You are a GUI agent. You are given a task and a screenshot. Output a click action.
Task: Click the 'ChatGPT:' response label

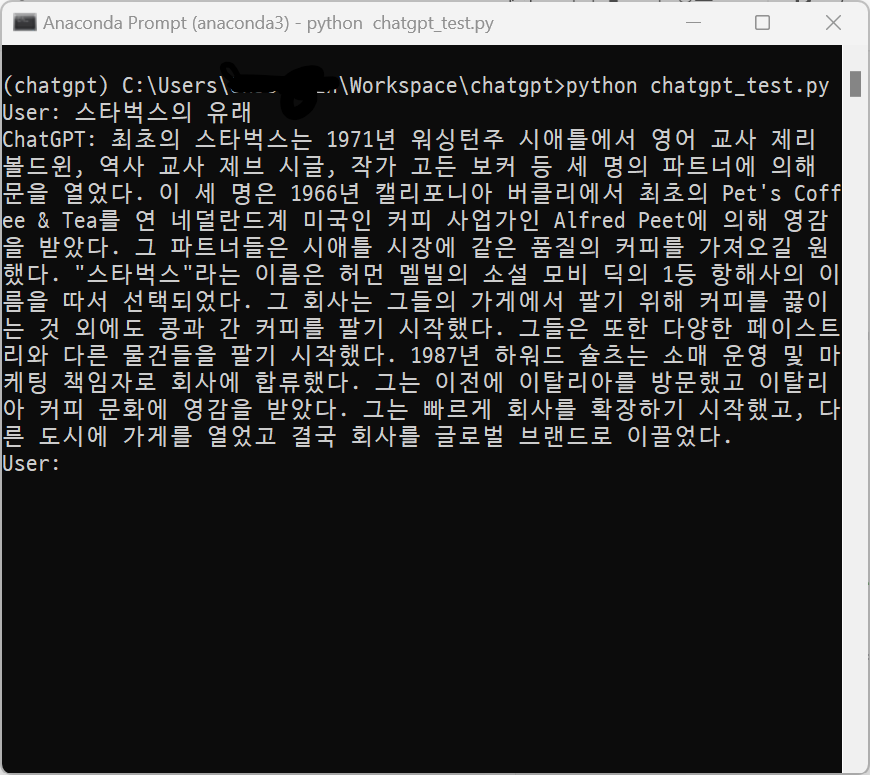pyautogui.click(x=50, y=139)
